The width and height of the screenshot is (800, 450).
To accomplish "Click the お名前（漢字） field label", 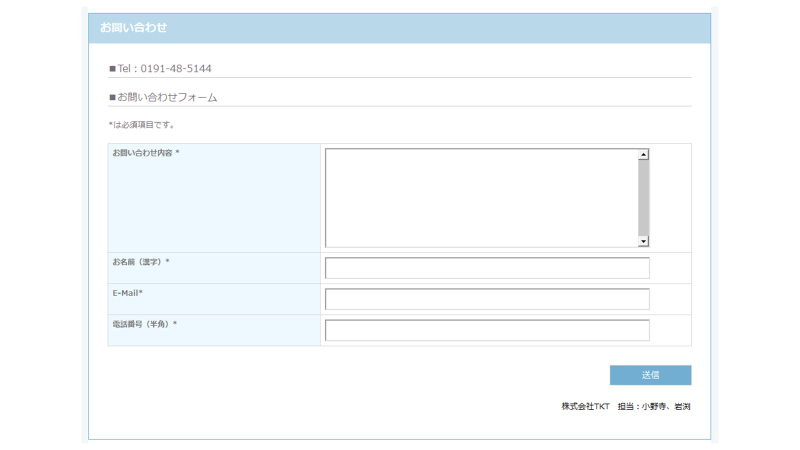I will point(141,262).
